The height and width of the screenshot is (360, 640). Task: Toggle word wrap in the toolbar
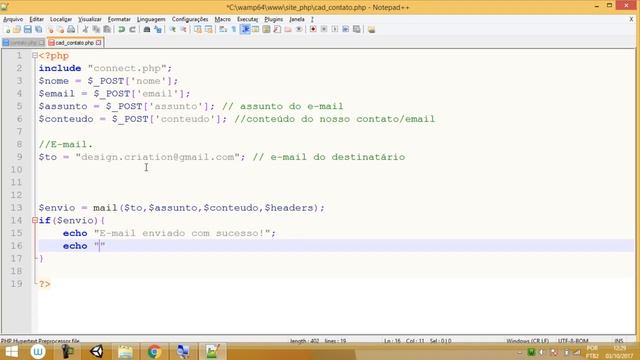[x=223, y=29]
